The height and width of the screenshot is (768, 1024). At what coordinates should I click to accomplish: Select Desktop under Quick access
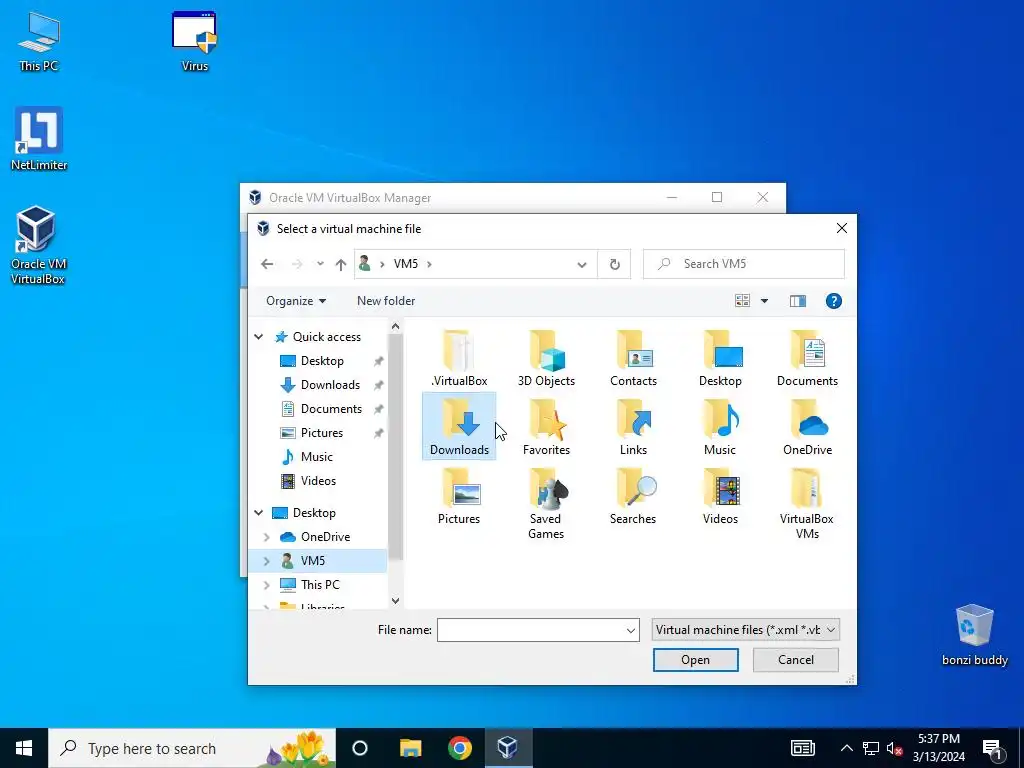coord(322,361)
